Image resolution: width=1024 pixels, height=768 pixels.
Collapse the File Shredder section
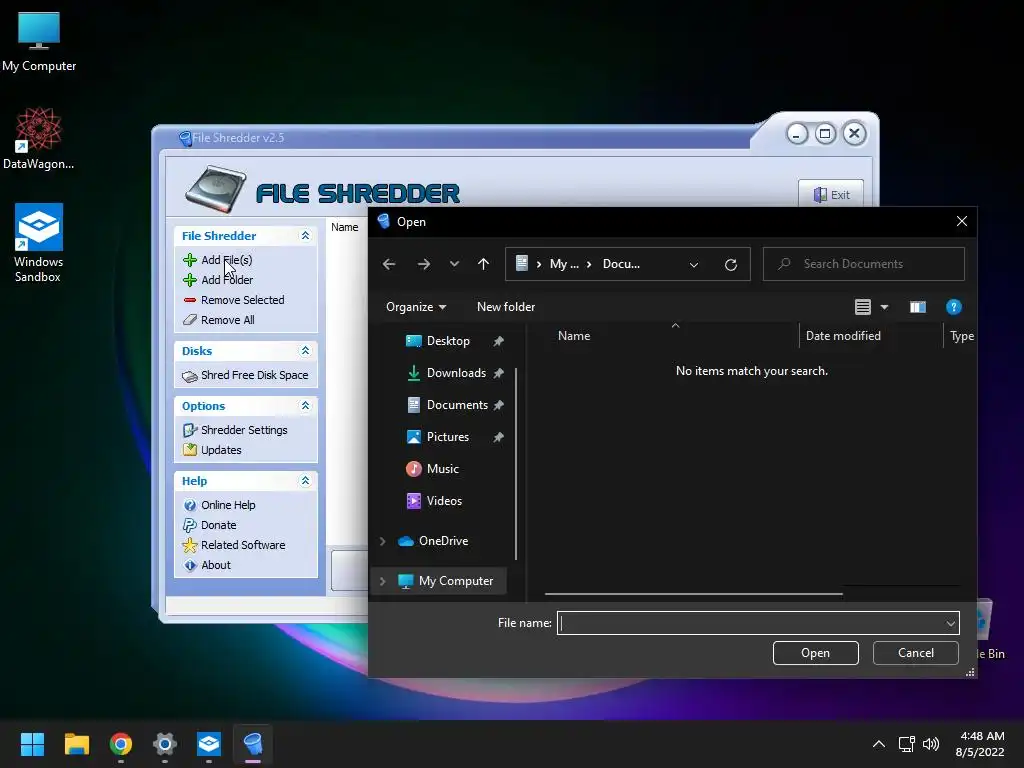305,236
